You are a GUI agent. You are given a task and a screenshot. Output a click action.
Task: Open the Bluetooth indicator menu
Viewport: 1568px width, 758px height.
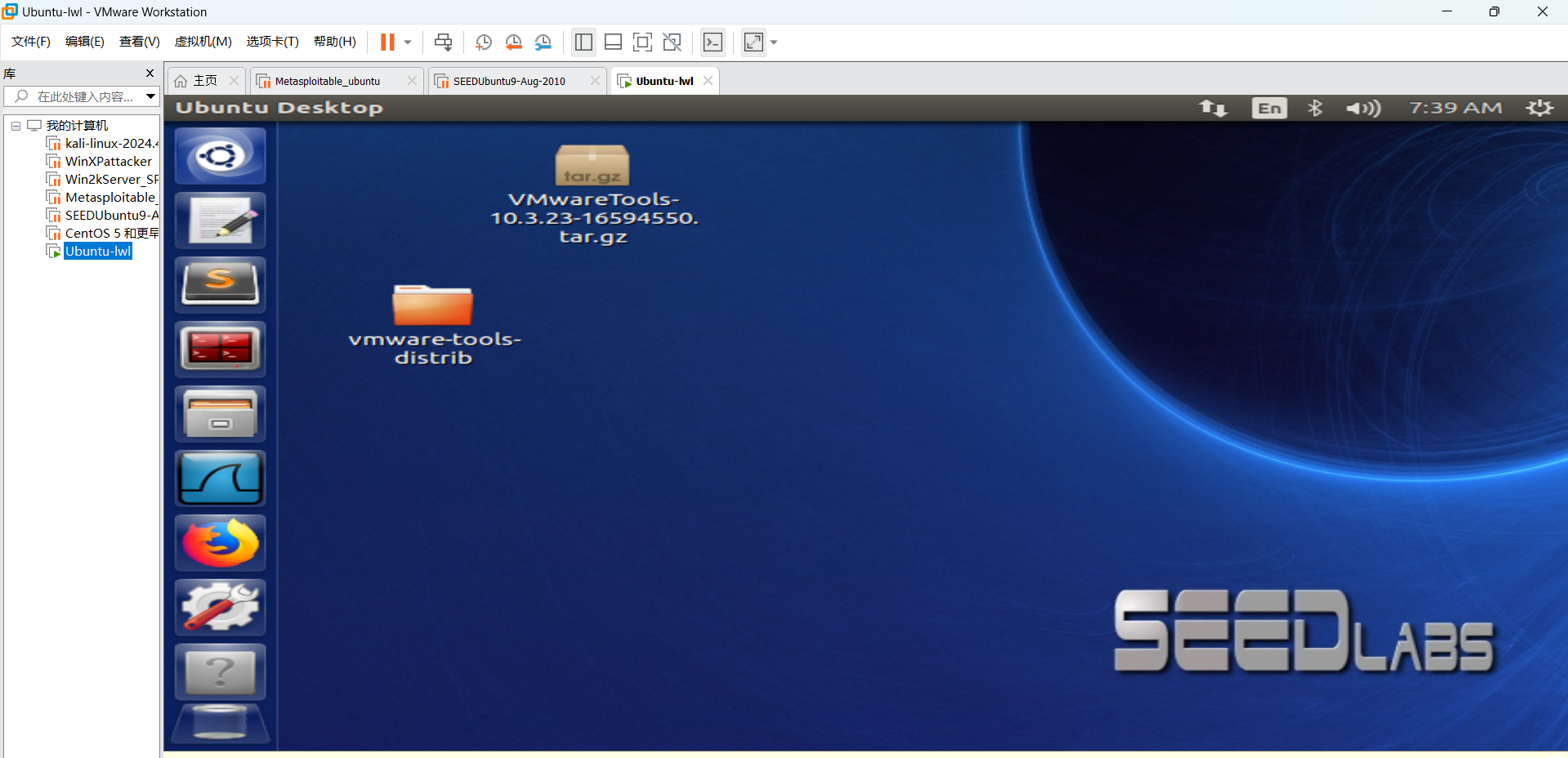[1315, 108]
